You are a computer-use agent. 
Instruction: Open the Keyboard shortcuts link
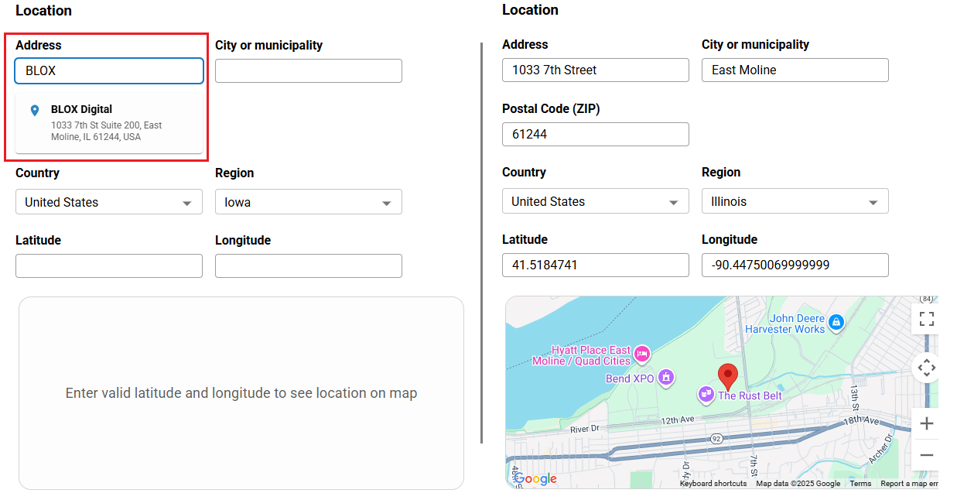(713, 484)
